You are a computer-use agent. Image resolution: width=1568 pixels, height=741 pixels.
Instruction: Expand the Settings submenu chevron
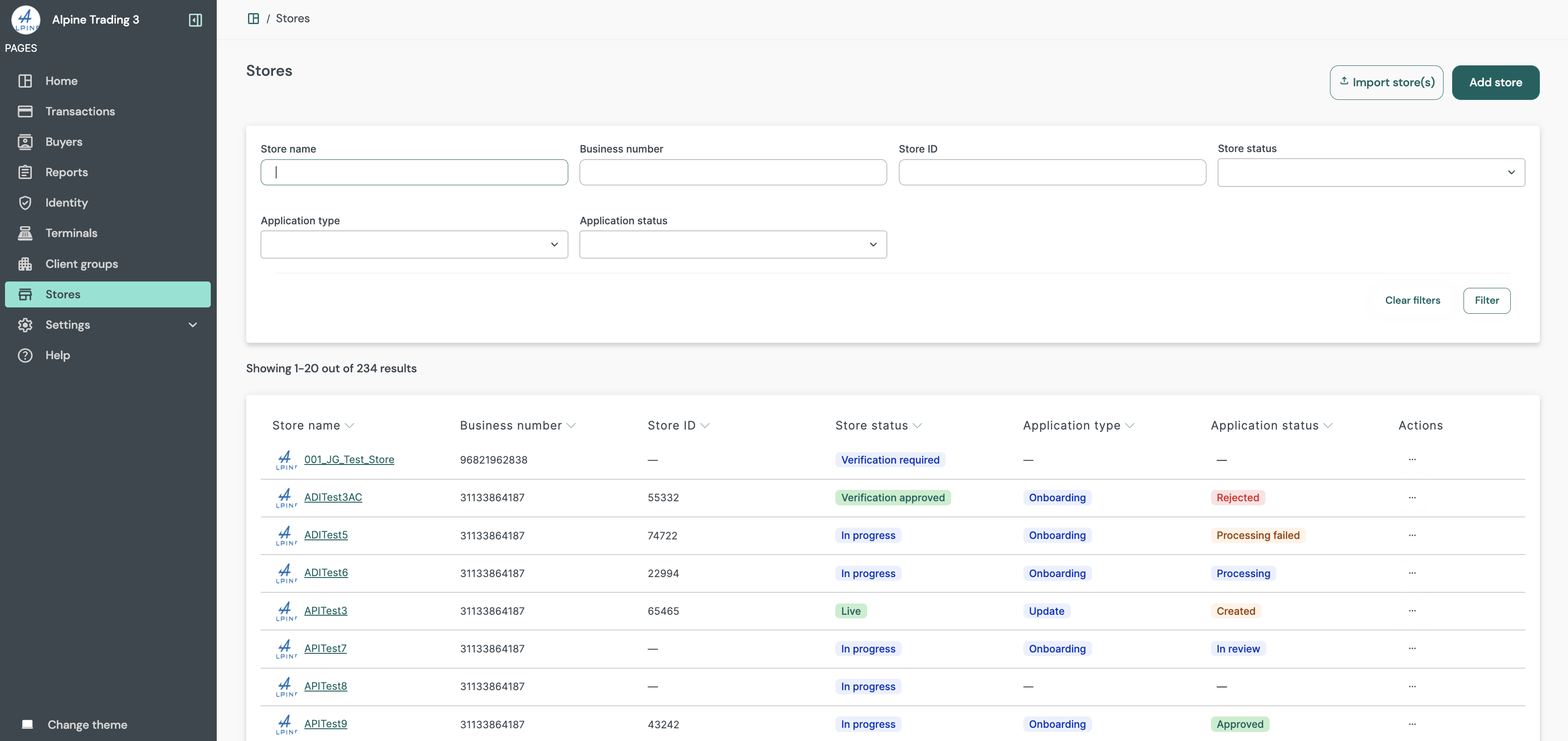[192, 324]
